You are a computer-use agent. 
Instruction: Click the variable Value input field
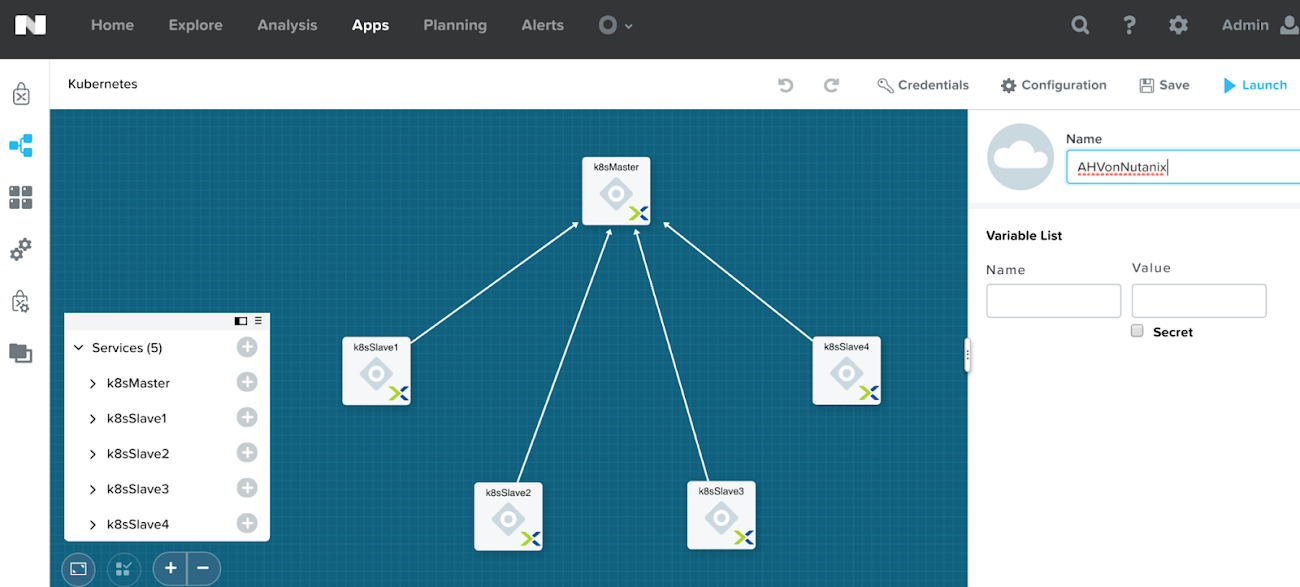pyautogui.click(x=1199, y=301)
